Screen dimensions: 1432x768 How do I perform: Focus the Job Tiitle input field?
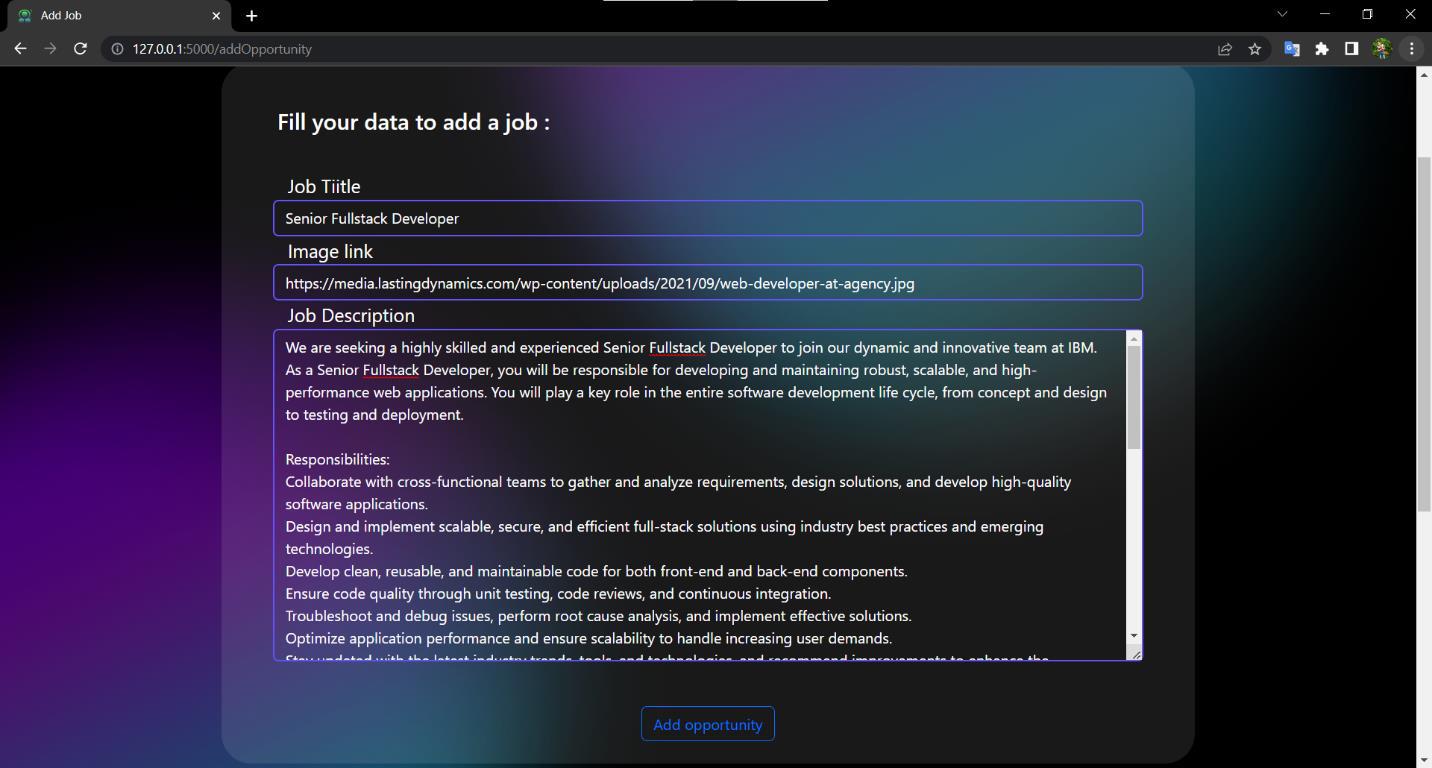[708, 218]
